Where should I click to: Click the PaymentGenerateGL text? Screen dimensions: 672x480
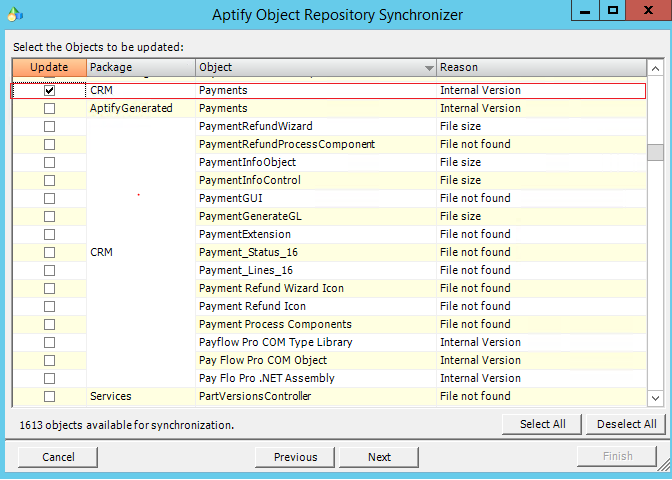pyautogui.click(x=250, y=216)
